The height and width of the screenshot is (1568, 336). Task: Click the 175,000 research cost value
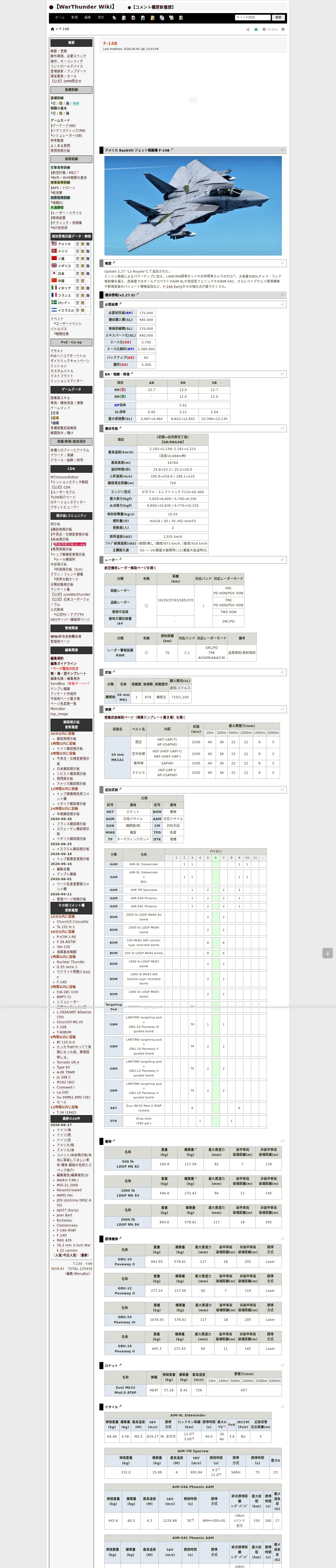point(146,313)
